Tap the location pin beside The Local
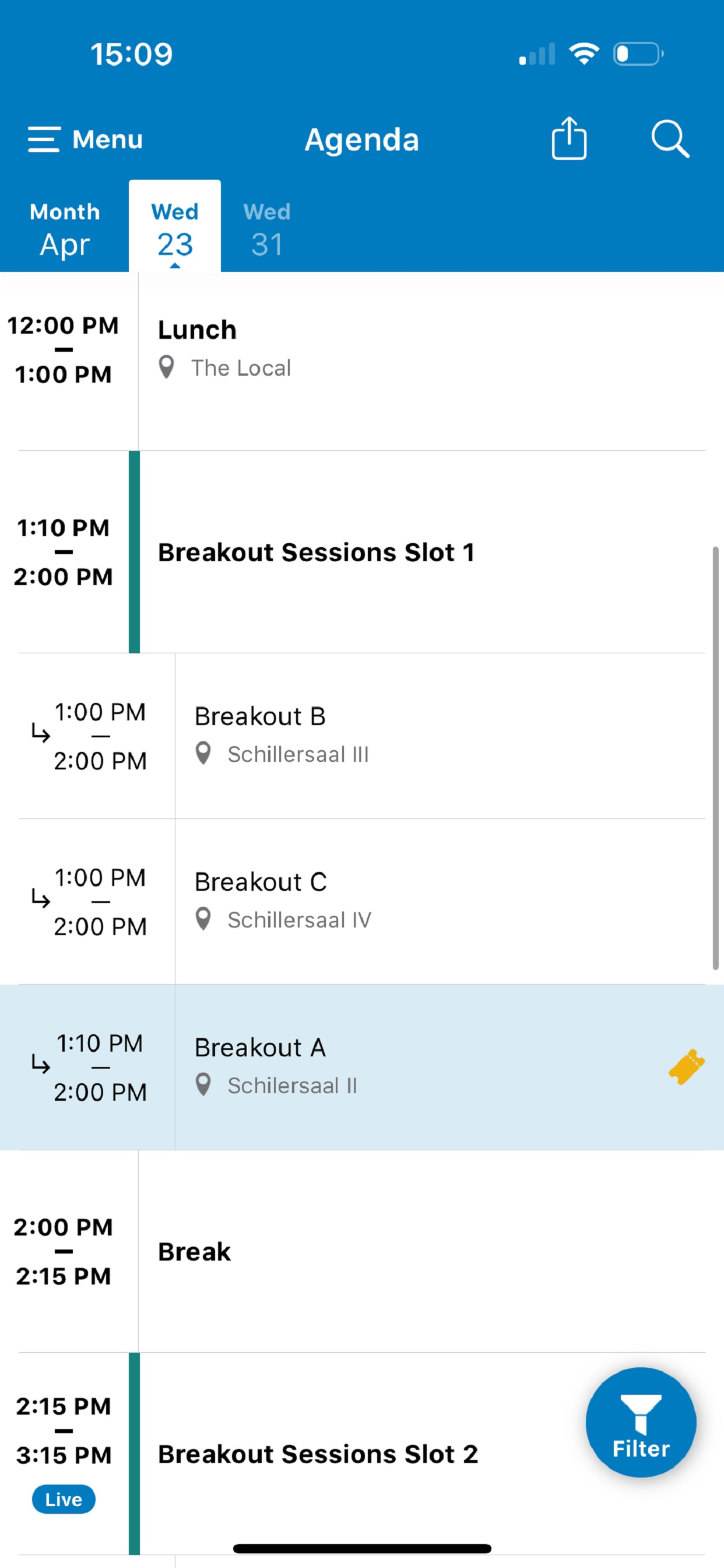724x1568 pixels. [166, 367]
